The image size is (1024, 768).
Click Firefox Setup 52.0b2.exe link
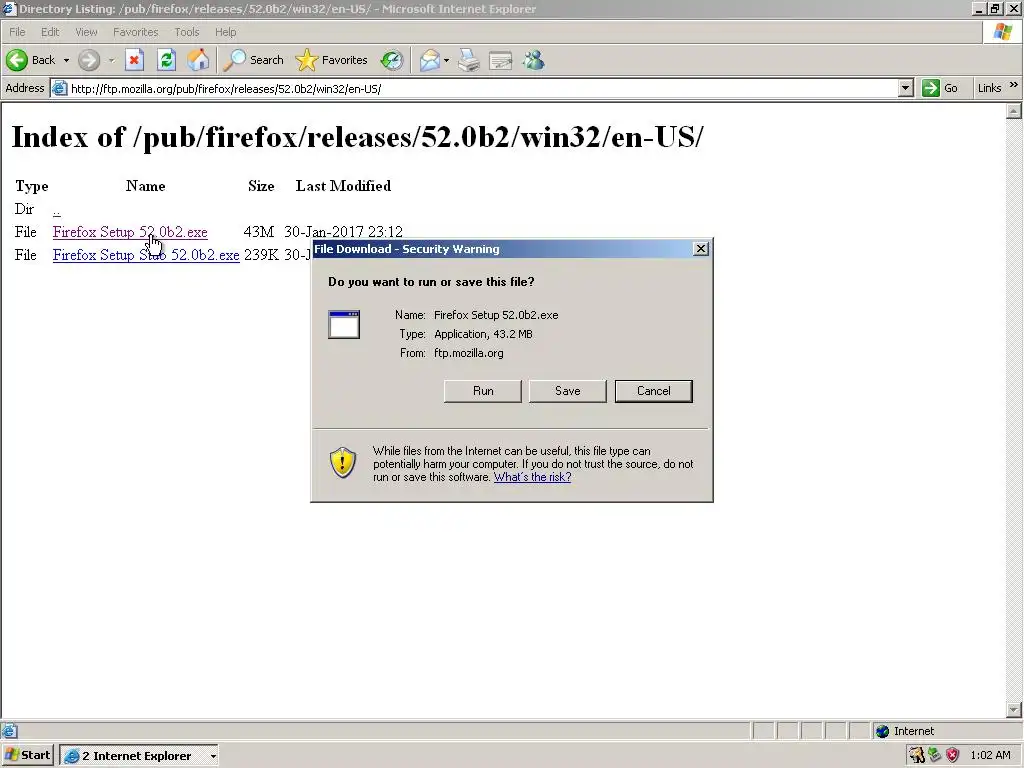tap(130, 232)
